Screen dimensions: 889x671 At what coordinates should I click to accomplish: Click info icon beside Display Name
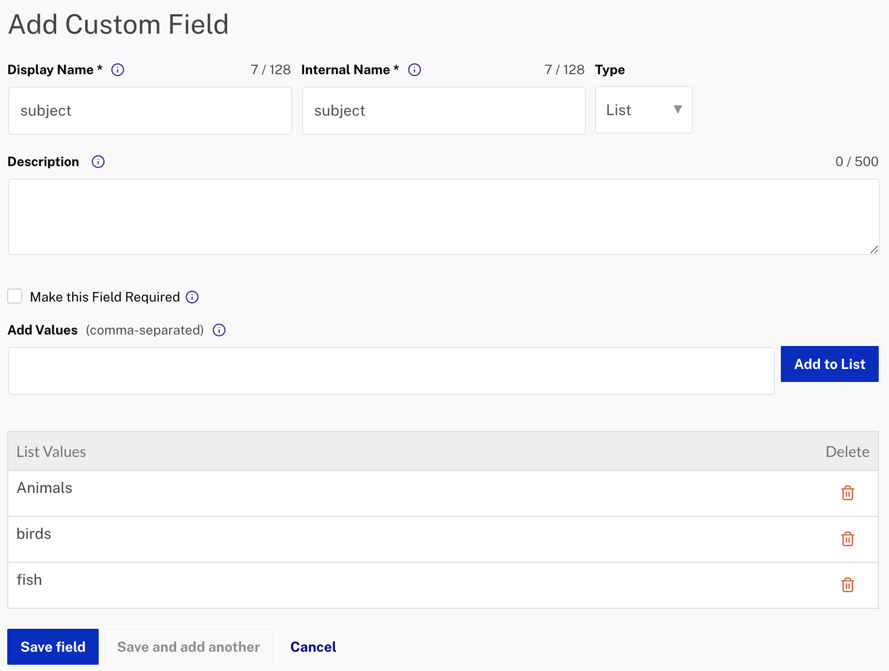coord(117,70)
